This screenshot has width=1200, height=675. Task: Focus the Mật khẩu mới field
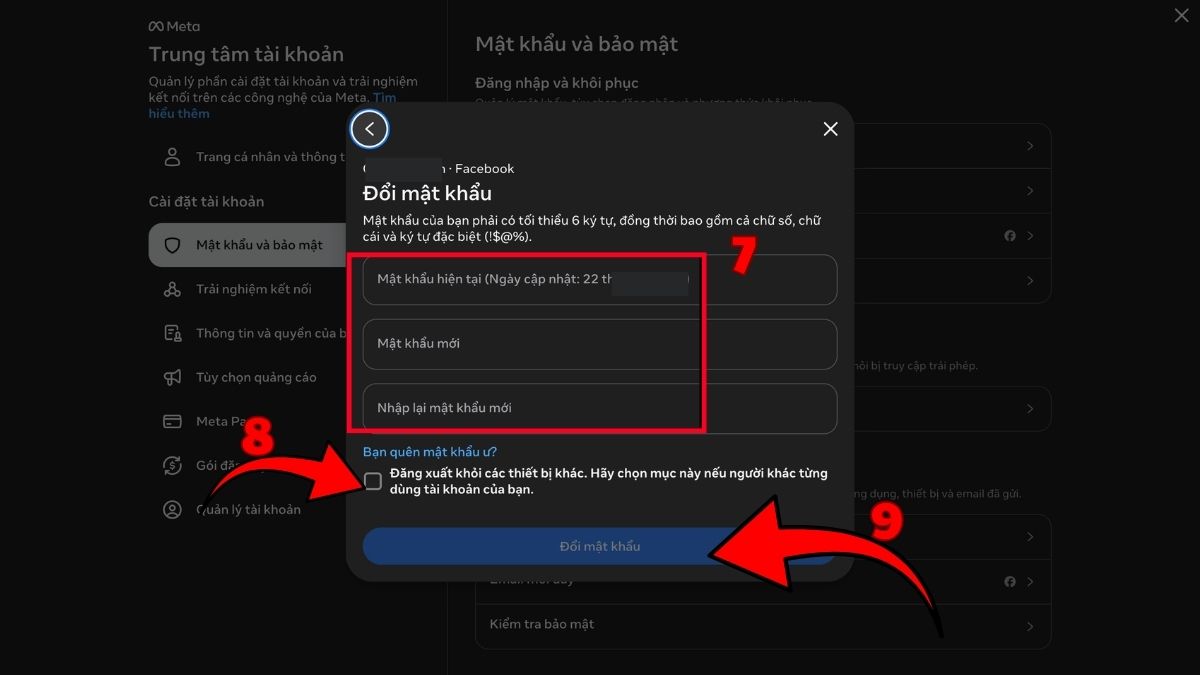(600, 344)
